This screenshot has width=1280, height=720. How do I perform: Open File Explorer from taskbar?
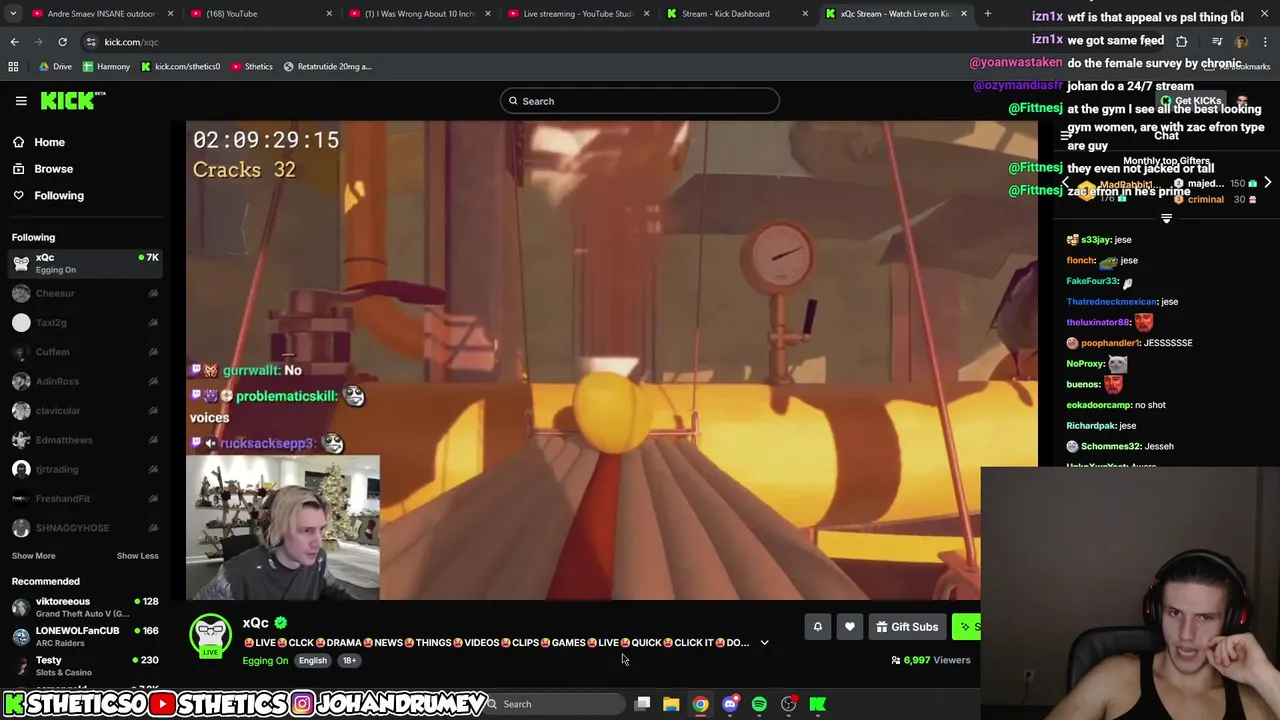(671, 704)
